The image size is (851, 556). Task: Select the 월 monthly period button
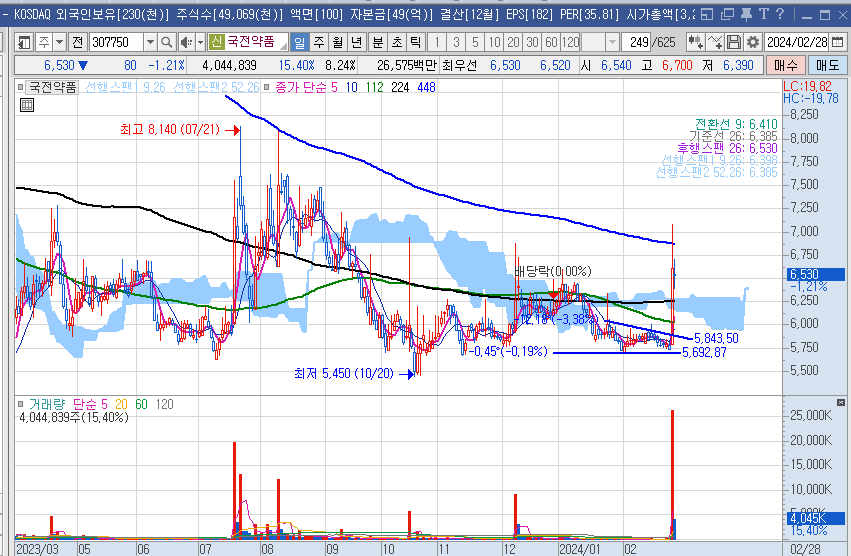(338, 42)
